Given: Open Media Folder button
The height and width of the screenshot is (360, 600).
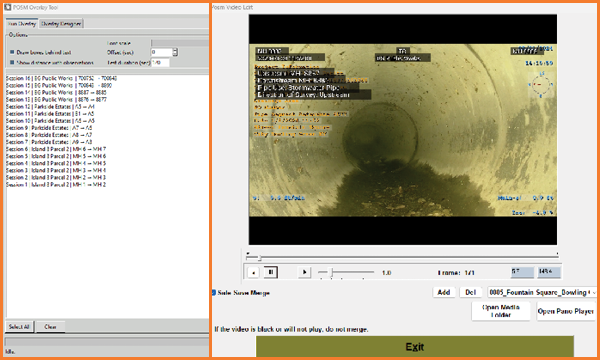Looking at the screenshot, I should coord(501,311).
